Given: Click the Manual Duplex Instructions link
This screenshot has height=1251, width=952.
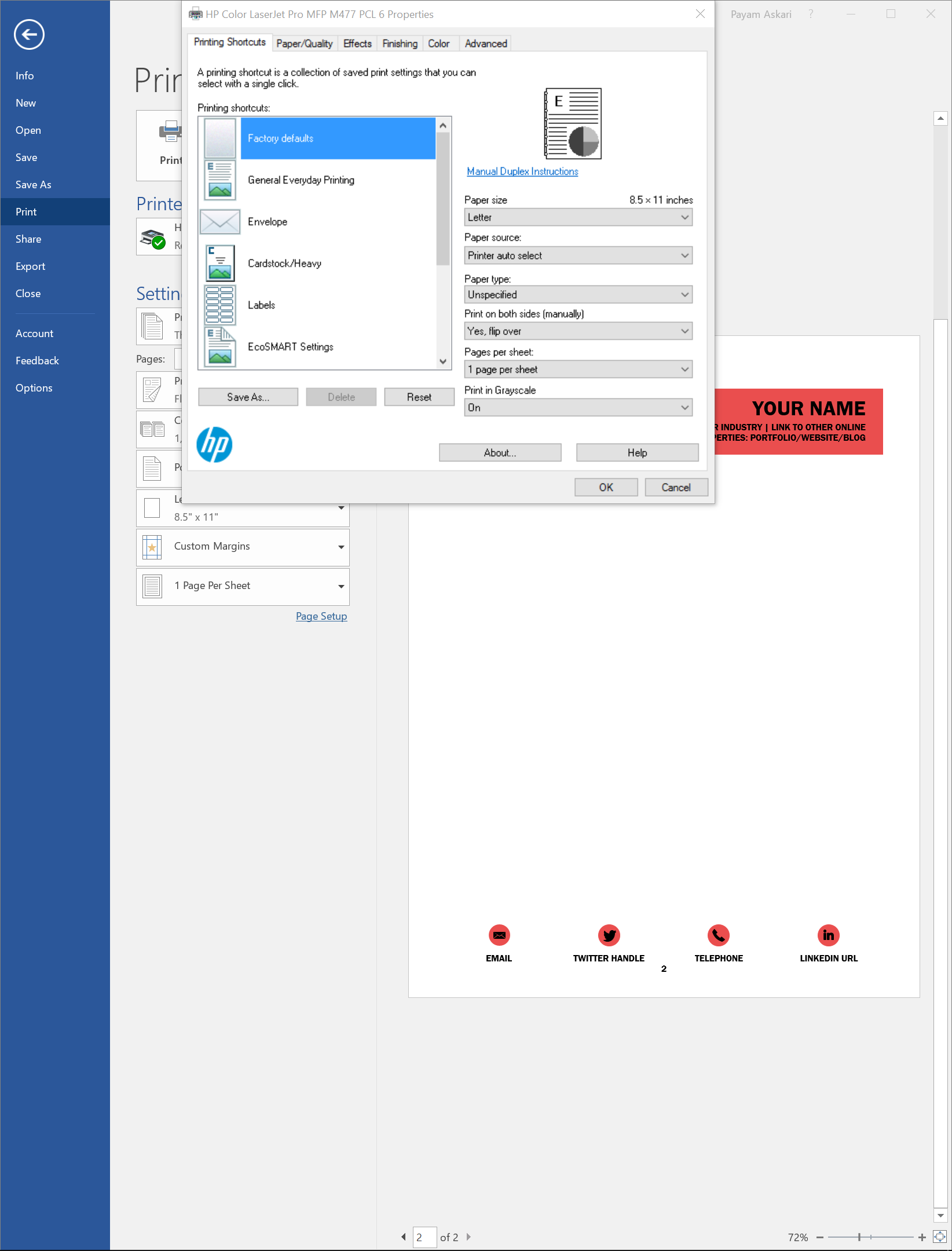Looking at the screenshot, I should tap(522, 171).
